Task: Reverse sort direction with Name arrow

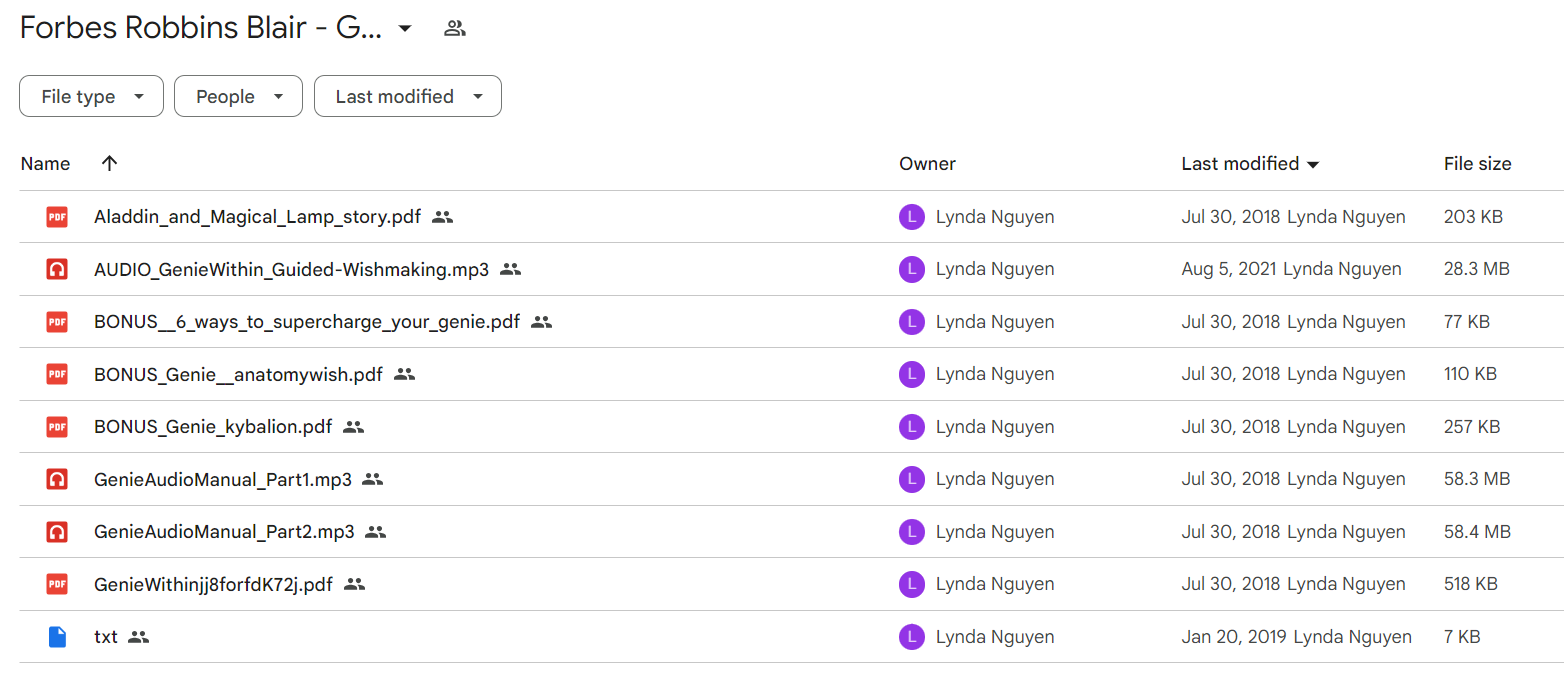Action: pos(110,163)
